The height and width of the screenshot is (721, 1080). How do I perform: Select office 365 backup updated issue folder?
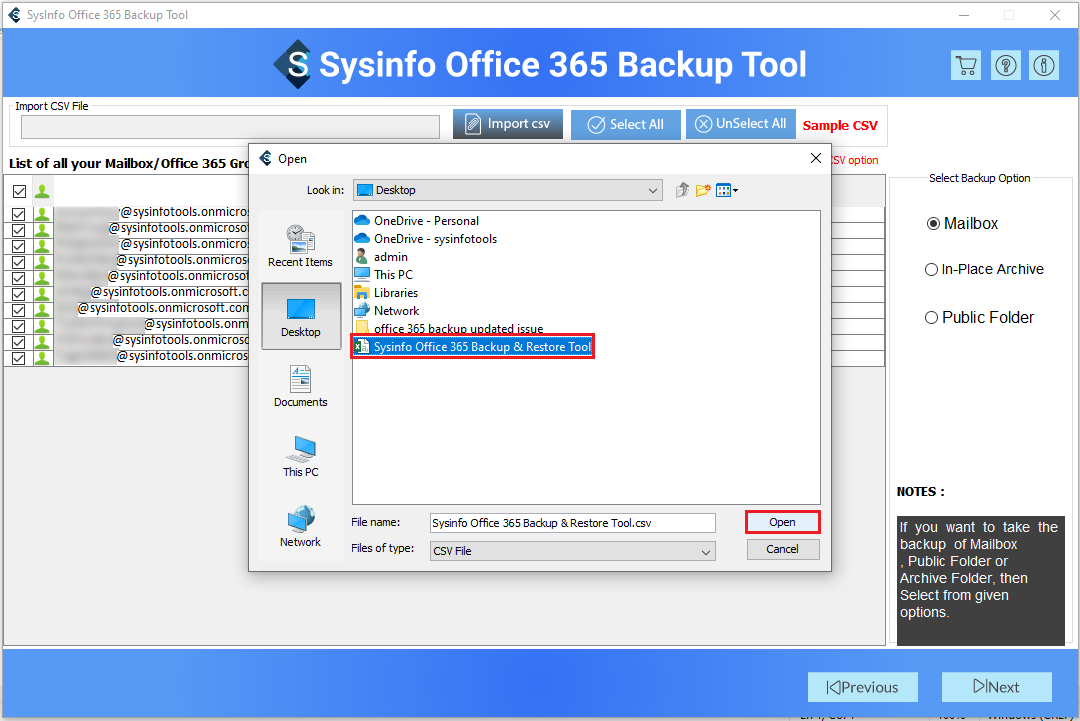(449, 328)
